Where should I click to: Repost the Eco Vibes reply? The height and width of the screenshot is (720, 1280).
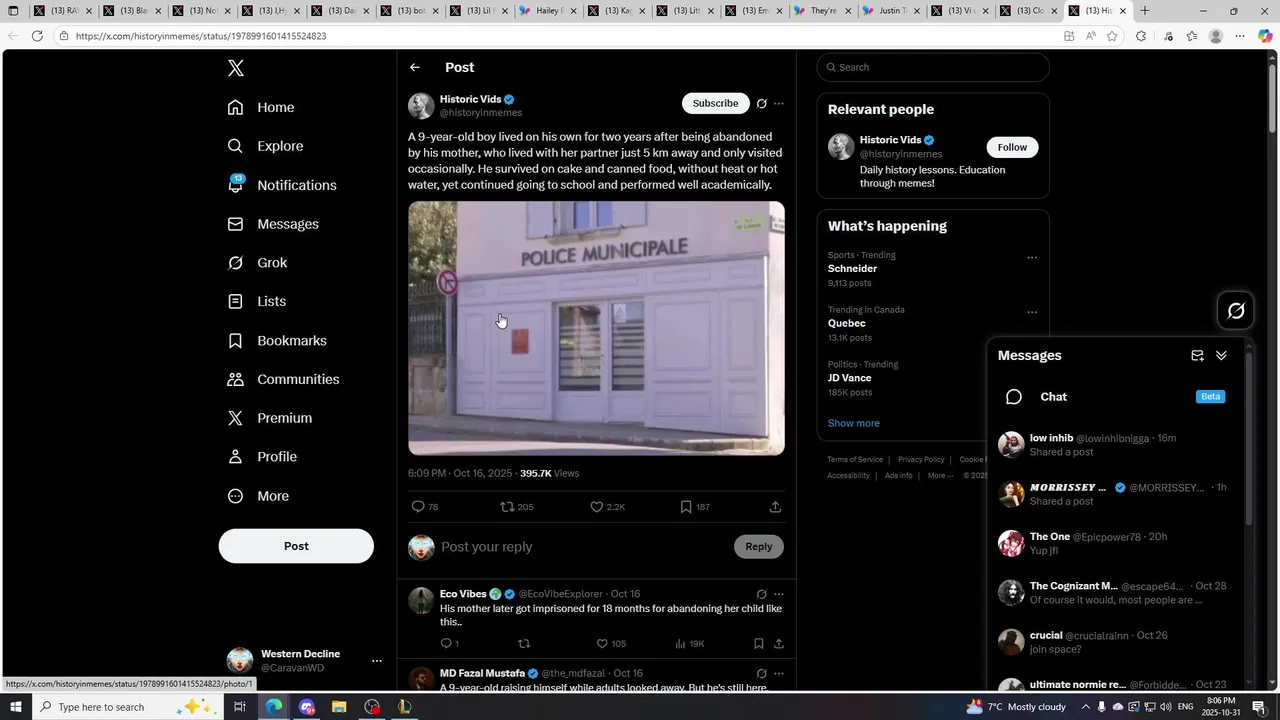[524, 644]
